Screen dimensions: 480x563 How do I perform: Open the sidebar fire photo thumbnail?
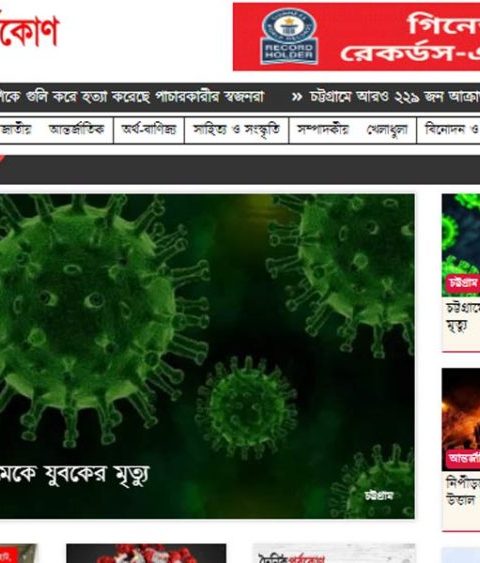click(461, 419)
